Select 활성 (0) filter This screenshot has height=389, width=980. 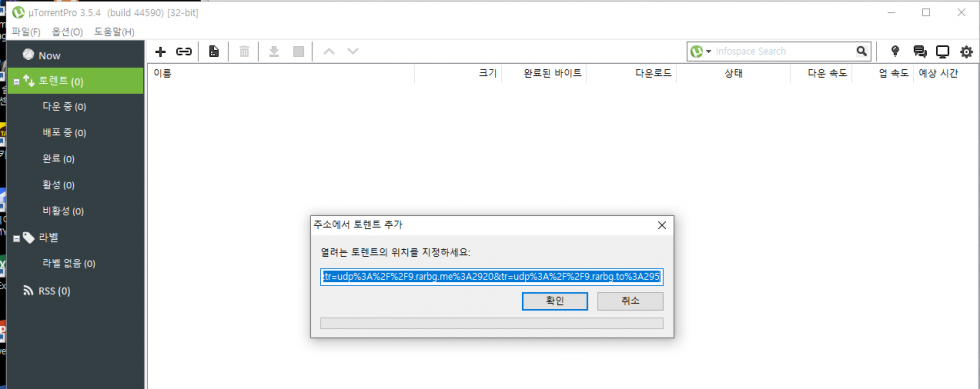click(x=58, y=185)
